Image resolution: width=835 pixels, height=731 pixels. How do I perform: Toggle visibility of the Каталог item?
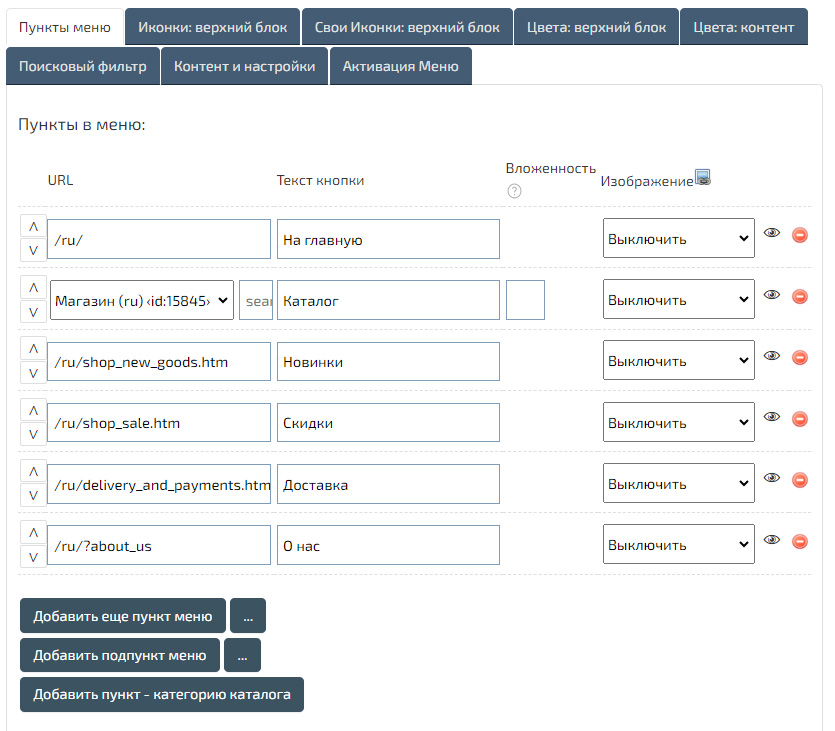pos(771,295)
